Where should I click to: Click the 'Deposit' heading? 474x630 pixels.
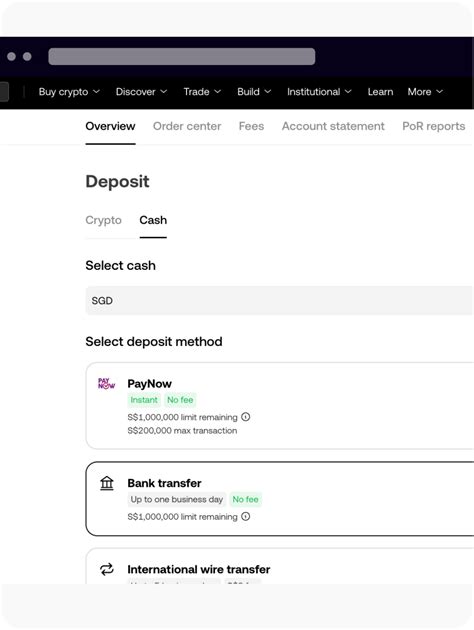pos(117,182)
